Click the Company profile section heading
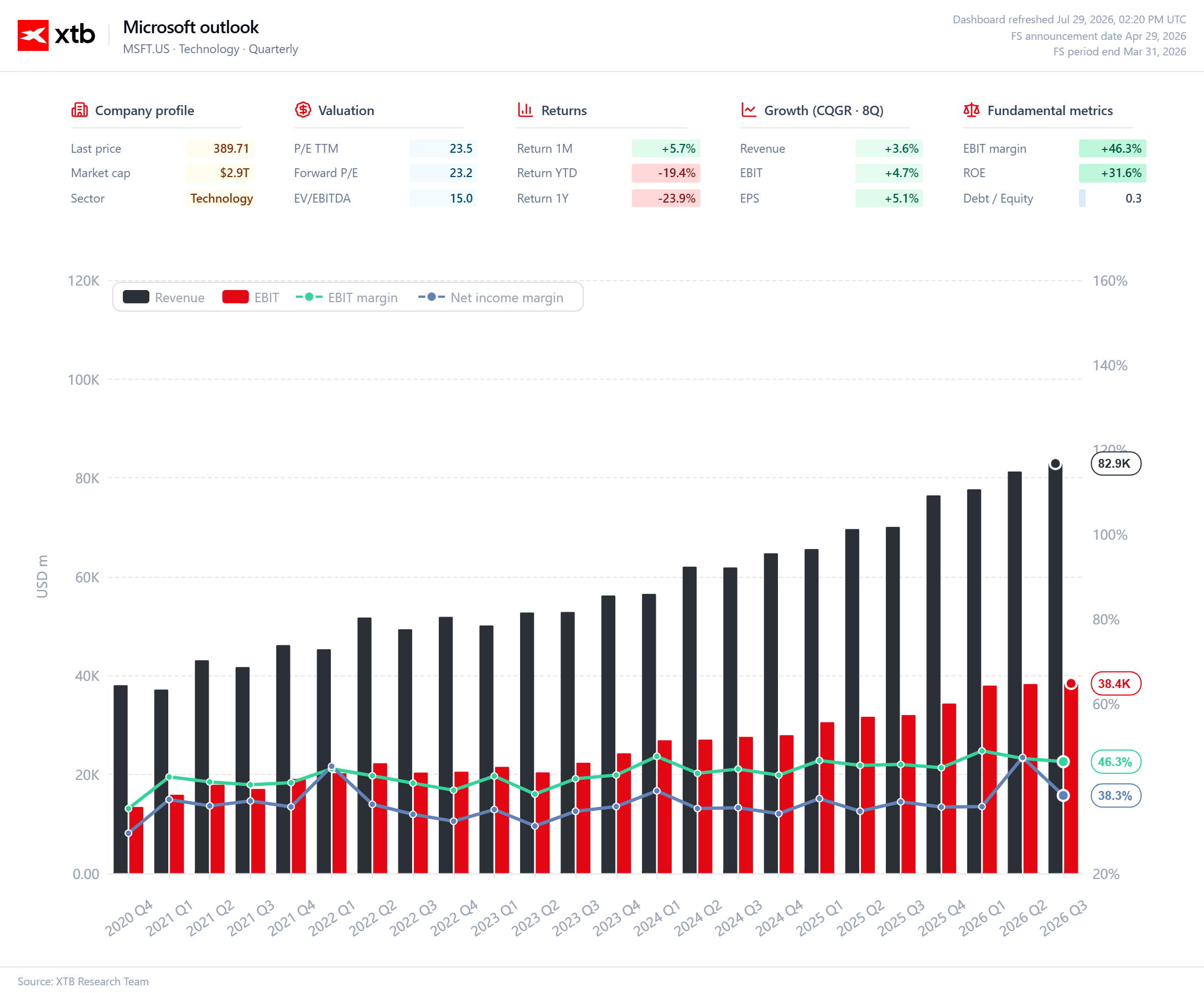The height and width of the screenshot is (993, 1204). coord(144,110)
